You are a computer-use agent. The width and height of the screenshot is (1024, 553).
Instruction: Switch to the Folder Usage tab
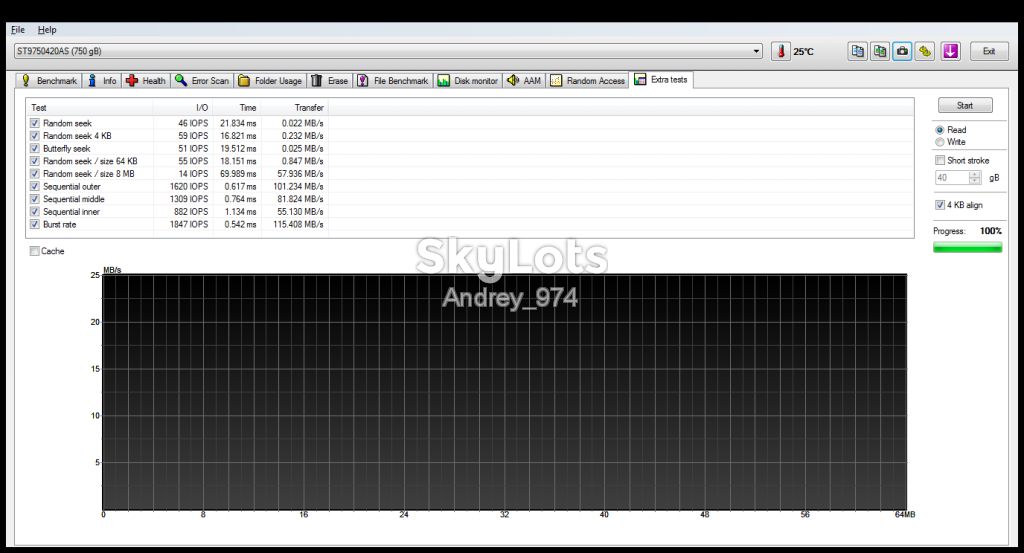pos(270,80)
